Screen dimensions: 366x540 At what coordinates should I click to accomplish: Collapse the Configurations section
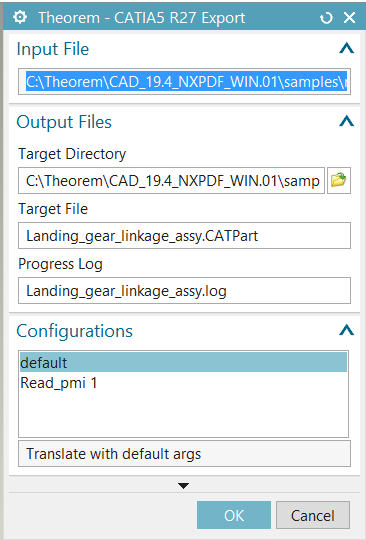point(346,330)
